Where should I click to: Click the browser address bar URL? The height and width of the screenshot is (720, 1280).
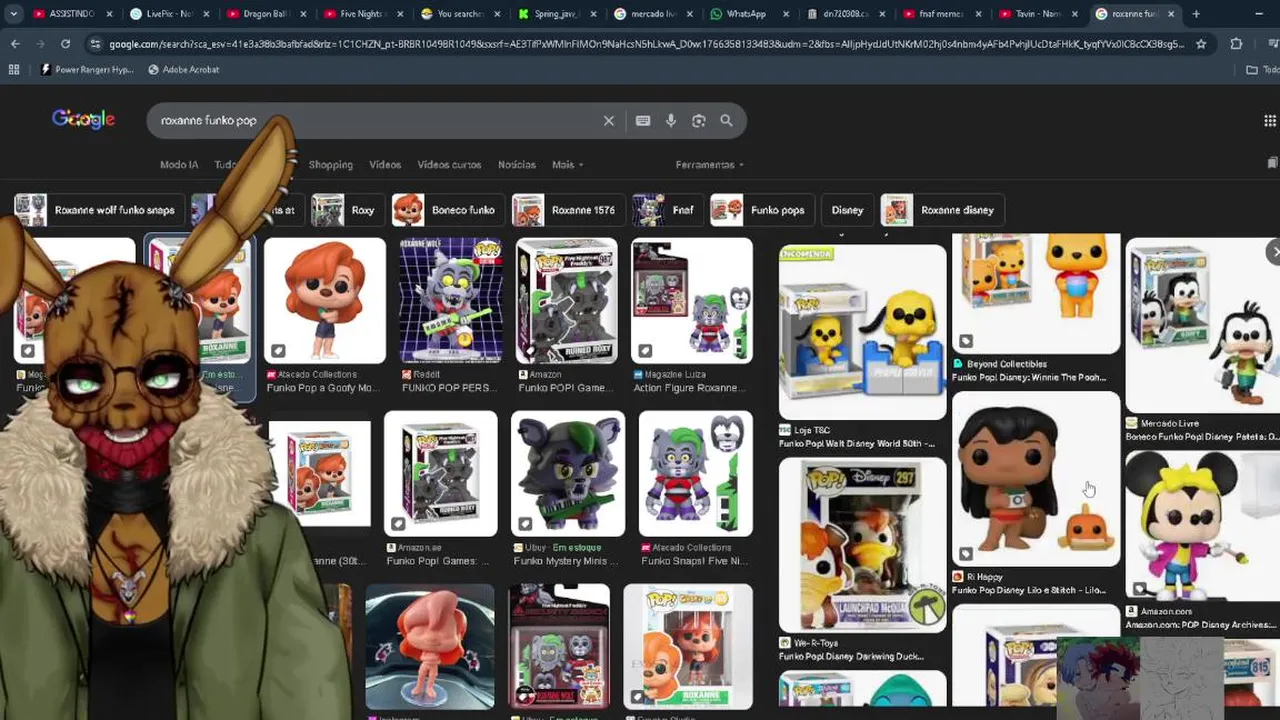pos(646,44)
